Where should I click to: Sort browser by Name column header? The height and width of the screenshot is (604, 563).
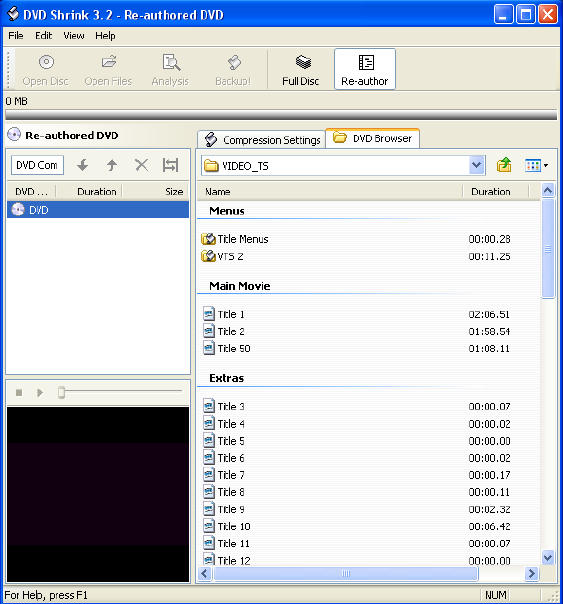[330, 191]
